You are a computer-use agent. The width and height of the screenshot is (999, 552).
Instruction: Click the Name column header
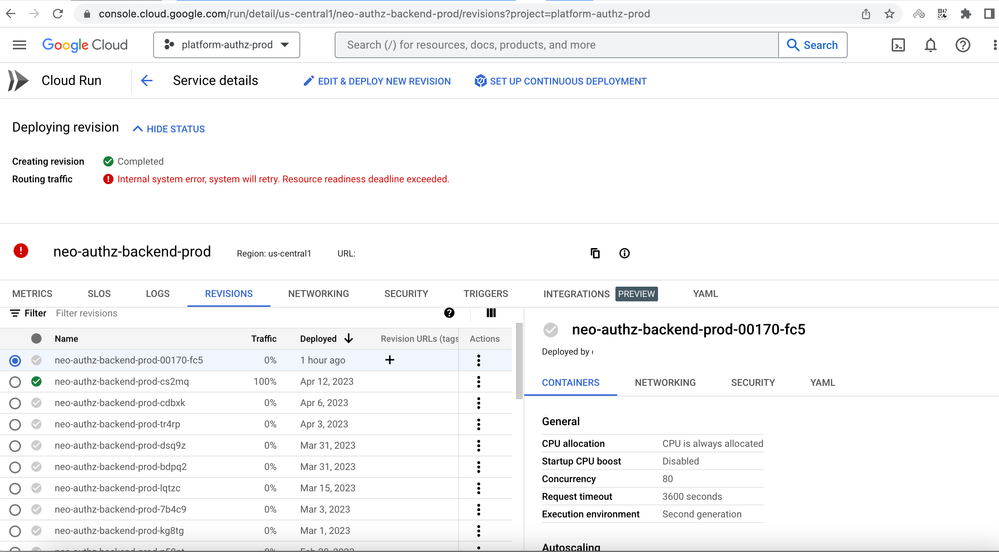[x=66, y=338]
